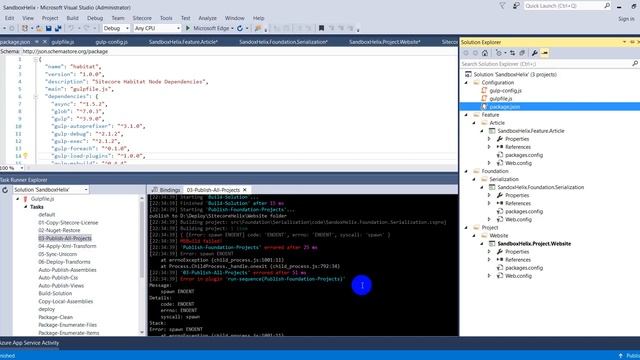The image size is (640, 360).
Task: Open notifications flag in the title bar
Action: click(x=502, y=6)
